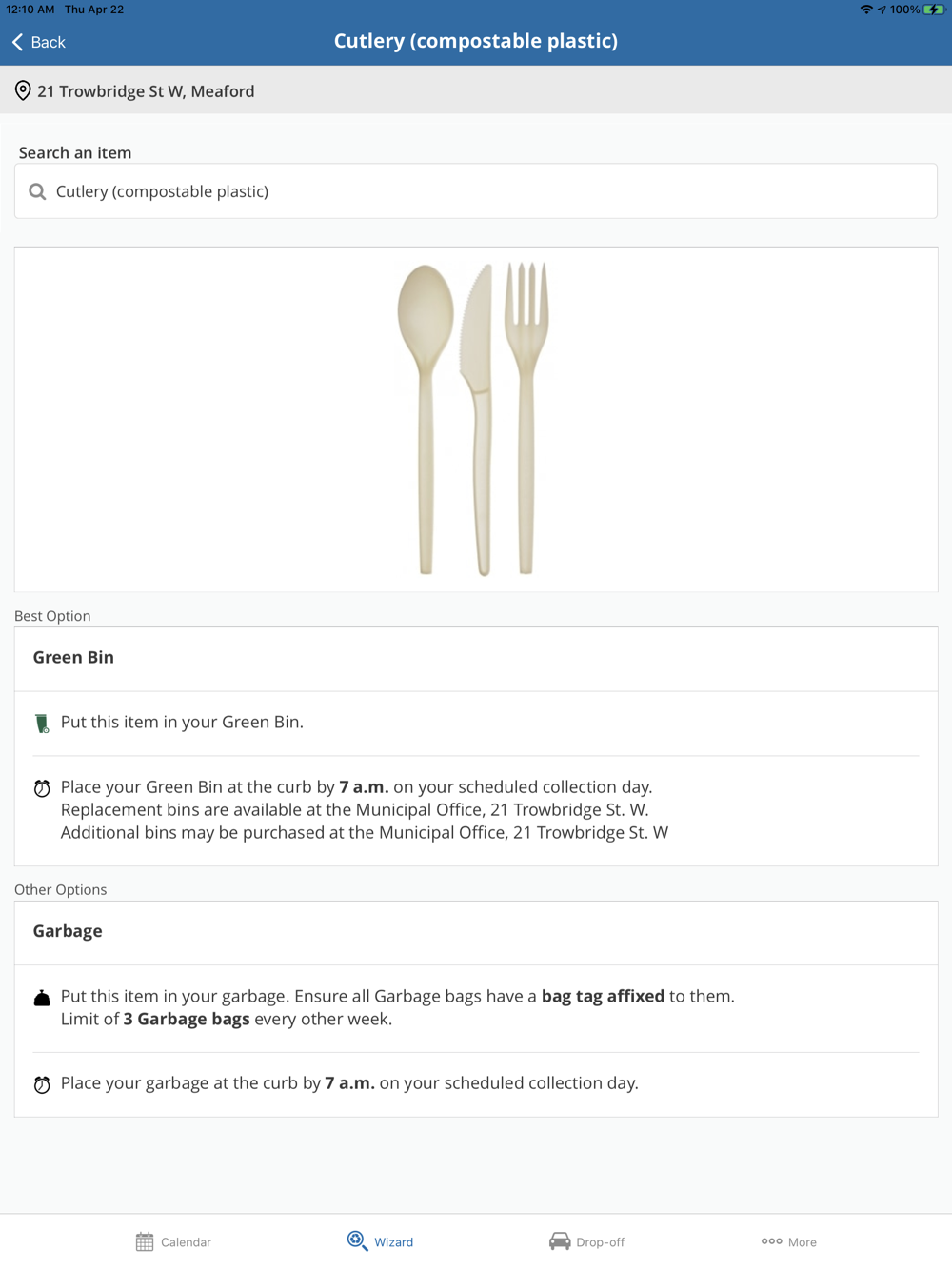Tap the Garbage alarm clock icon

coord(42,1084)
